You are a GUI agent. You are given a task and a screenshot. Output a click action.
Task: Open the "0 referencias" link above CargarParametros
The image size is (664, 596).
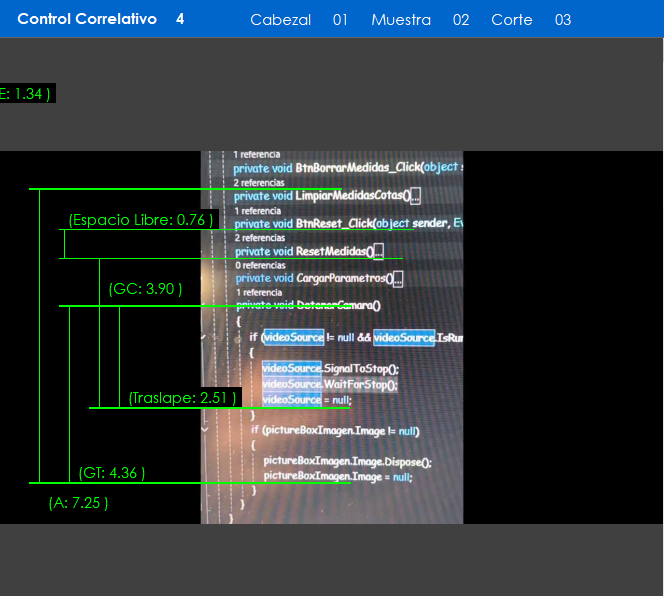pyautogui.click(x=258, y=266)
